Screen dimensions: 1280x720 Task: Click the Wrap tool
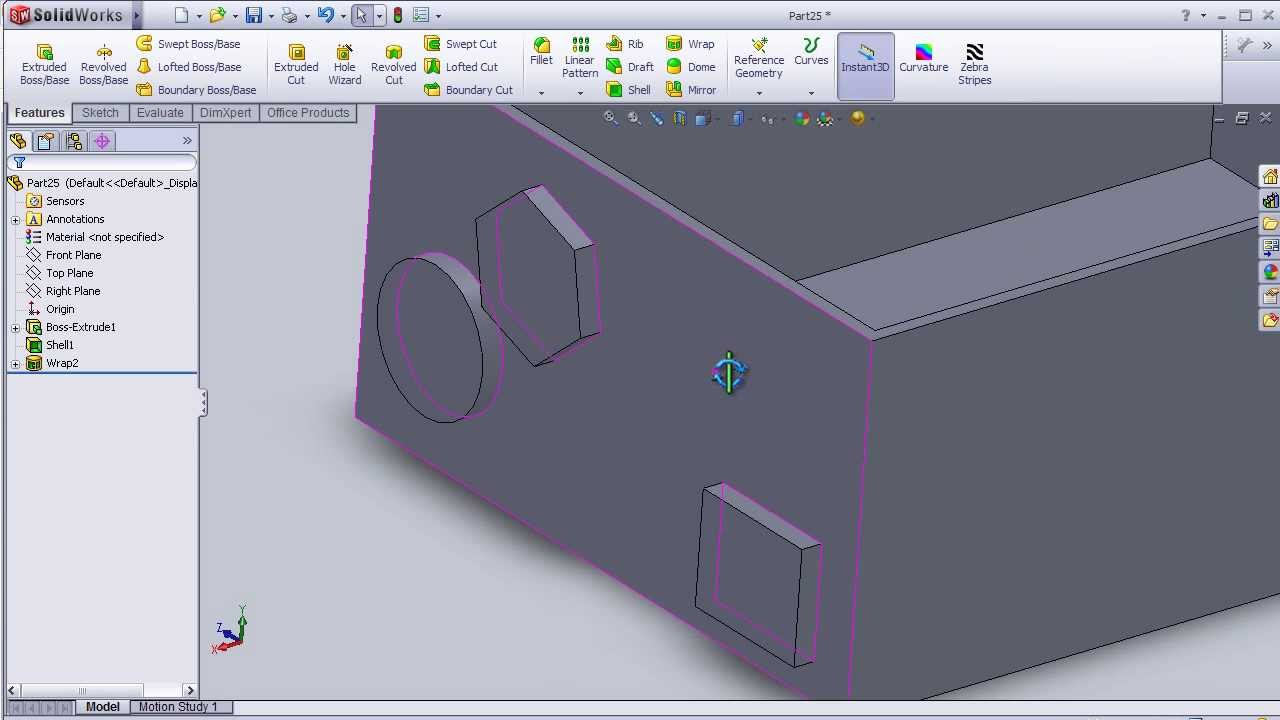(690, 44)
